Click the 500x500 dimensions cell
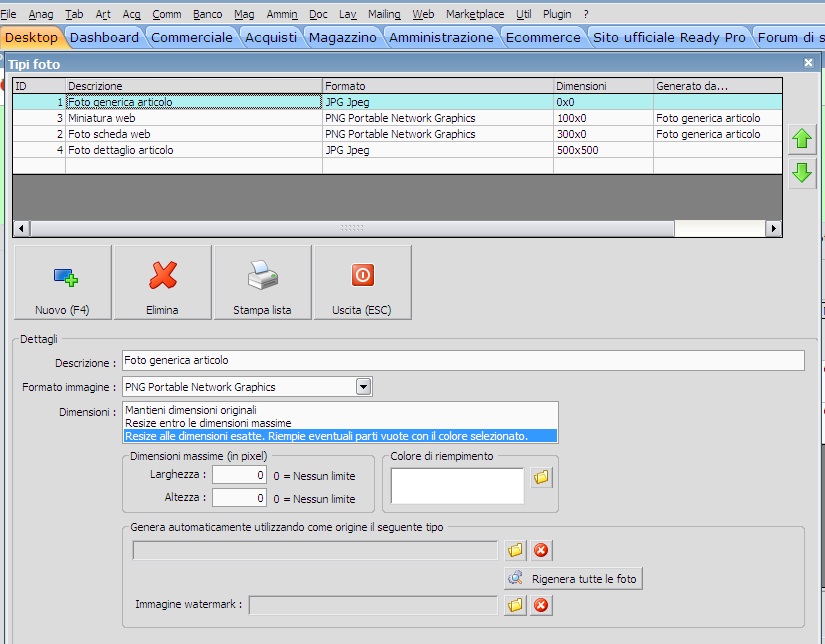Screen dimensions: 825x644 603,150
